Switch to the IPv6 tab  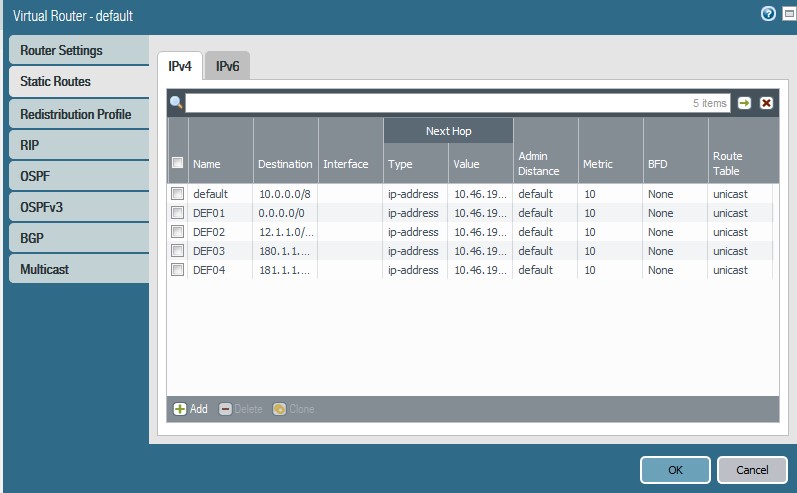pyautogui.click(x=227, y=66)
